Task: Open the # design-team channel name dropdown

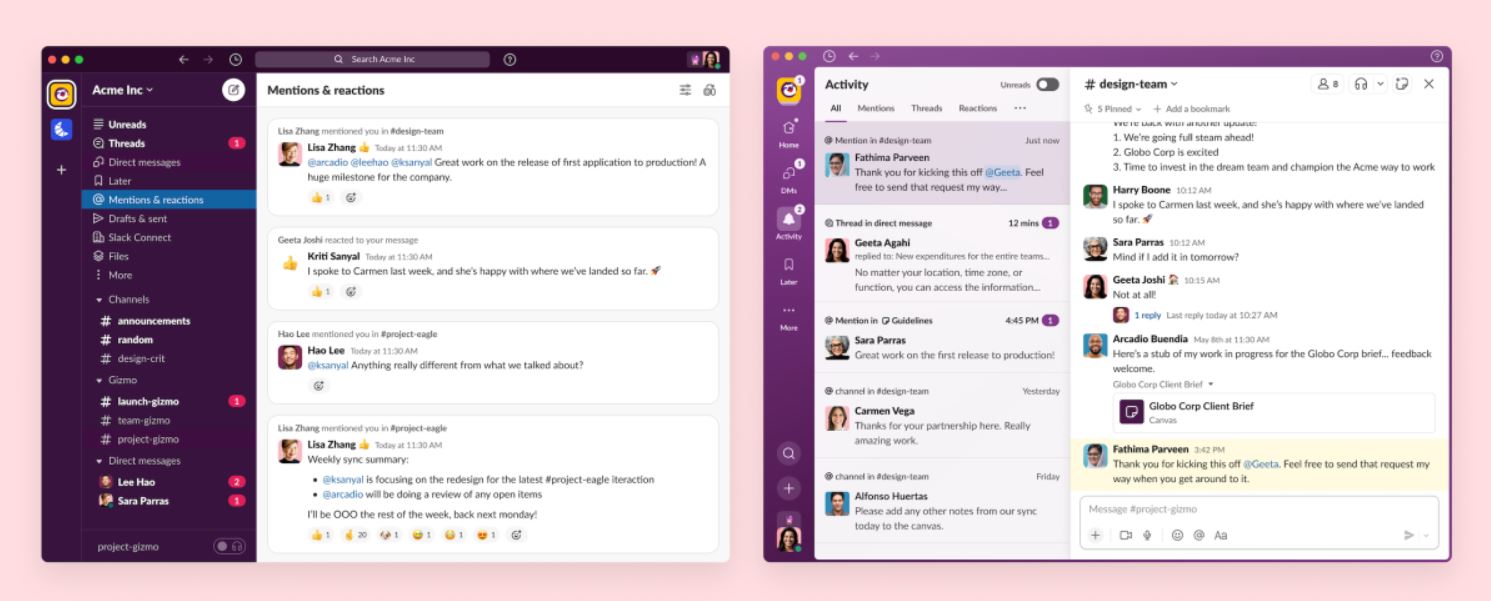Action: [x=1131, y=84]
